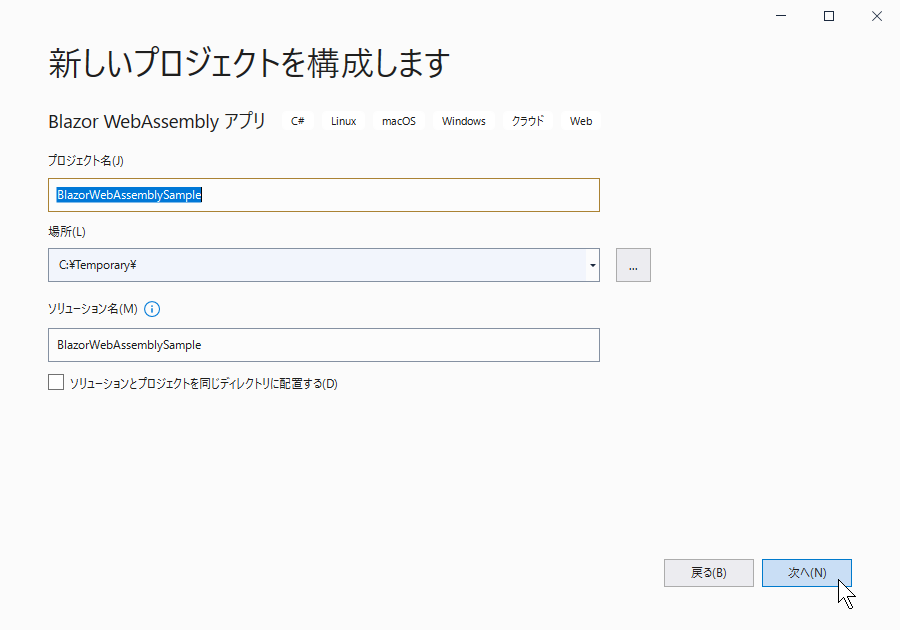Image resolution: width=900 pixels, height=630 pixels.
Task: Select the macOS platform tag
Action: 399,121
